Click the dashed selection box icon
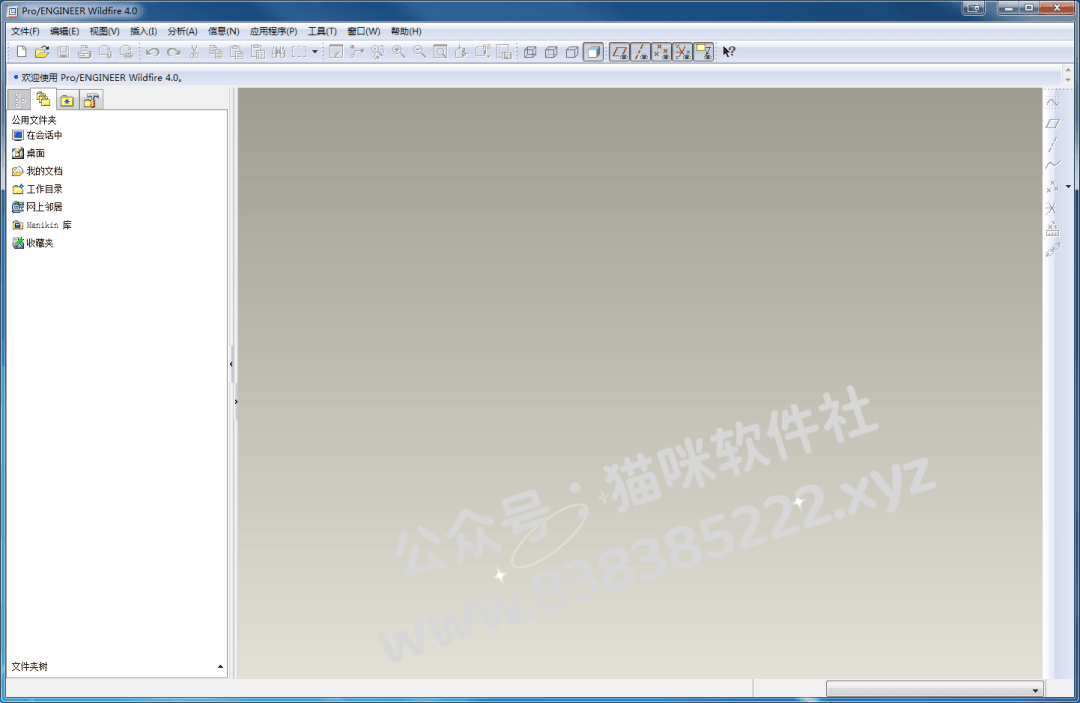Viewport: 1080px width, 703px height. point(299,52)
